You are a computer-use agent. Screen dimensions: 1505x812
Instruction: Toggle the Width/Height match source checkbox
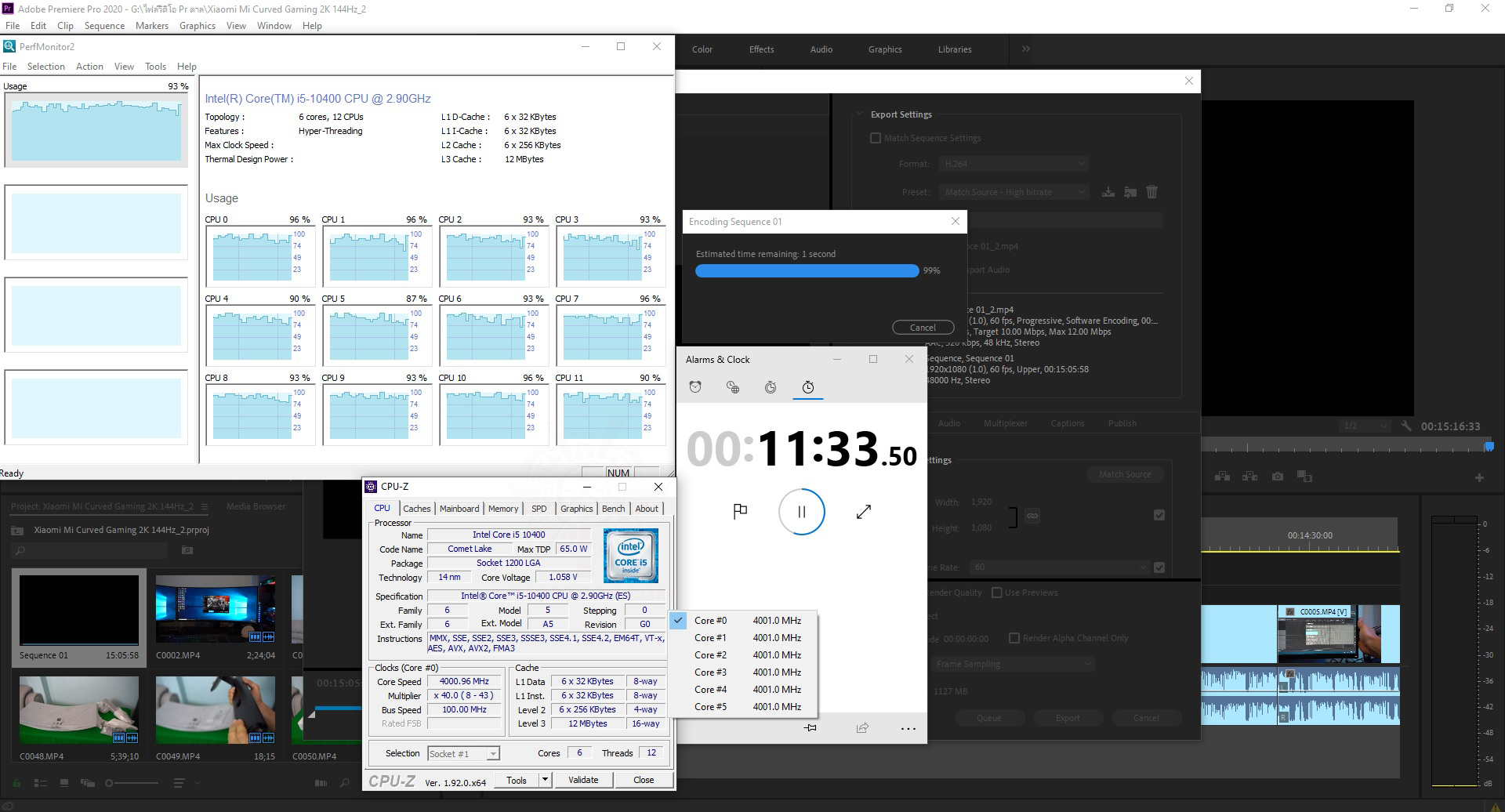(1159, 515)
